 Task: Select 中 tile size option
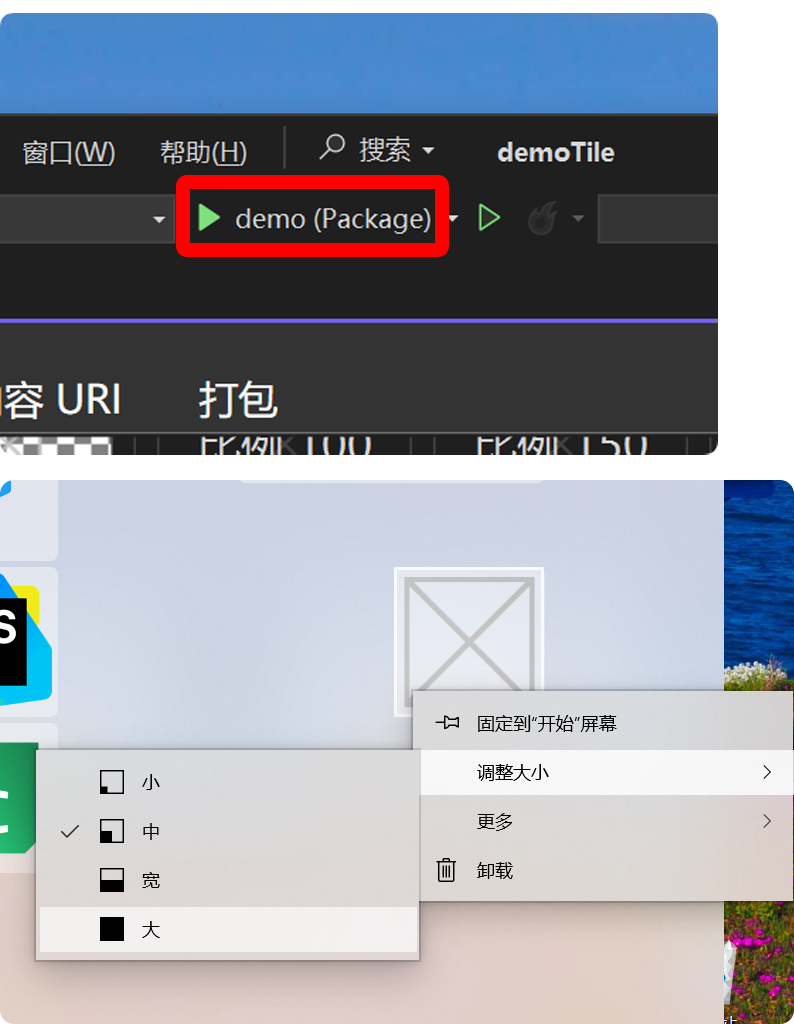tap(228, 831)
